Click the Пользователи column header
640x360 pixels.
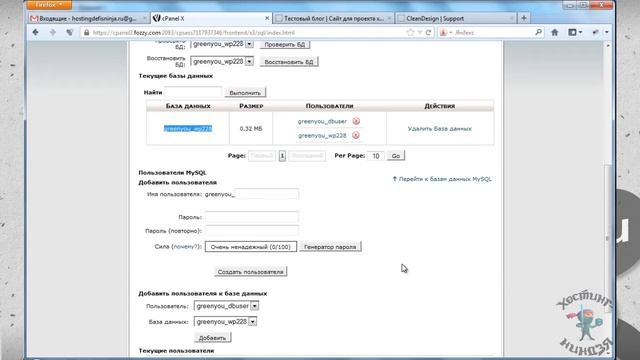click(x=329, y=106)
